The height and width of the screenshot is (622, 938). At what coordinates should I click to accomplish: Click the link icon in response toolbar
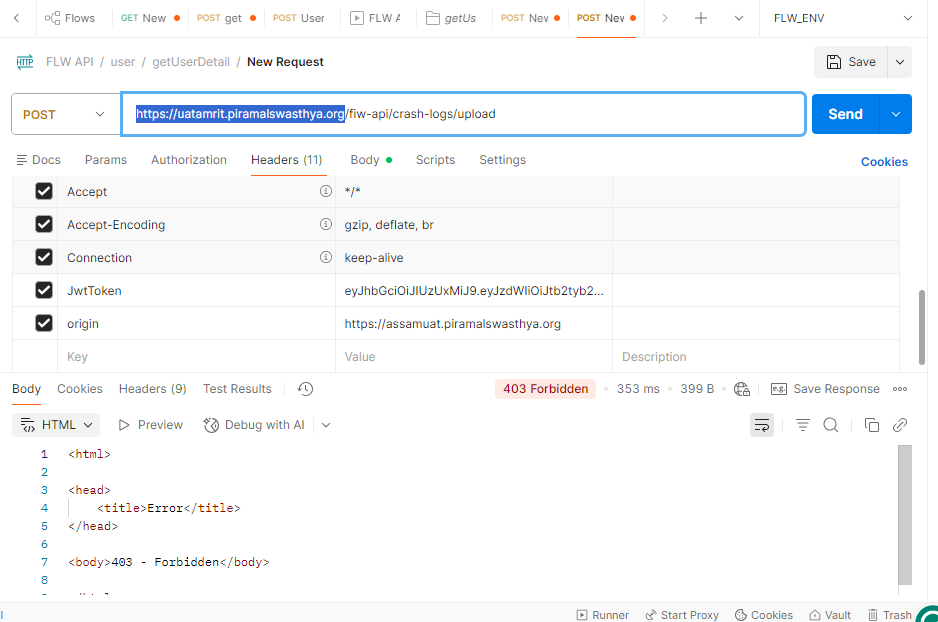pos(900,425)
